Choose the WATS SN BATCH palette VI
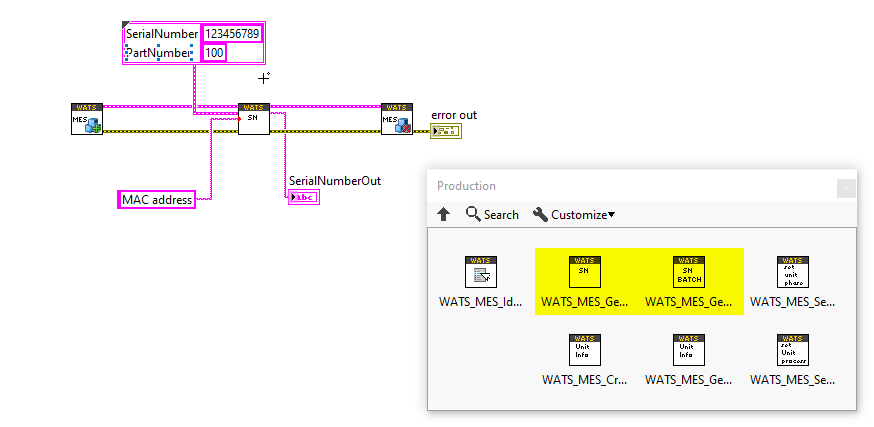This screenshot has width=874, height=427. tap(689, 272)
